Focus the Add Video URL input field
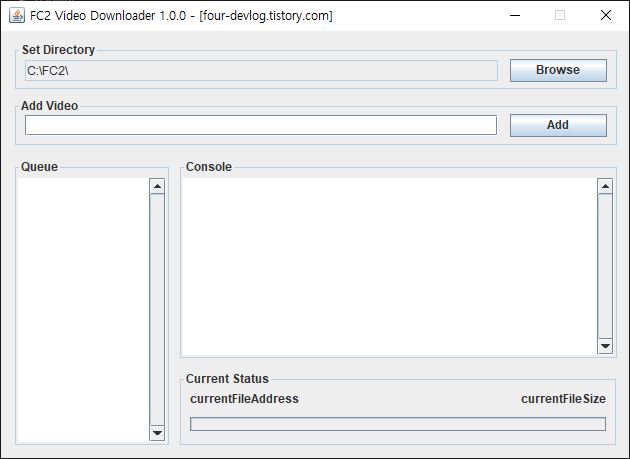 261,125
